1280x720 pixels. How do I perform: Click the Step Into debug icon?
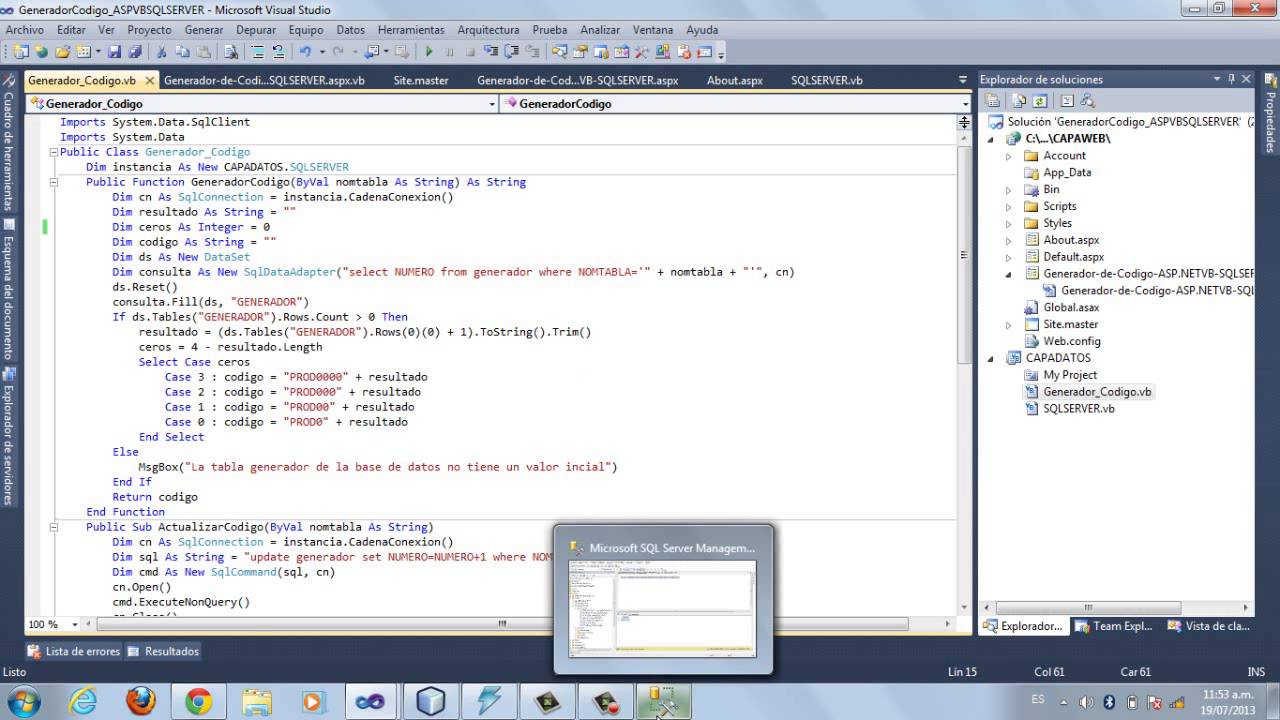489,51
